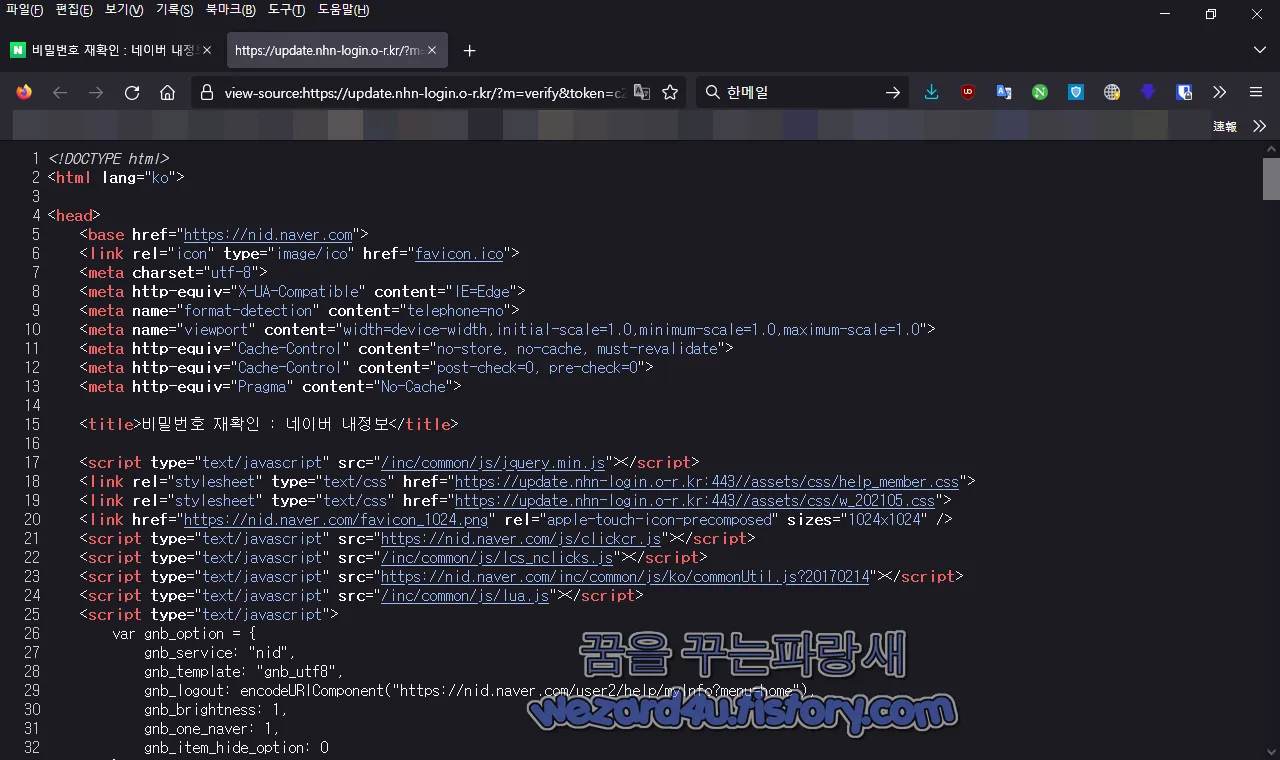Click the meta charset="utf-8" line

point(173,273)
